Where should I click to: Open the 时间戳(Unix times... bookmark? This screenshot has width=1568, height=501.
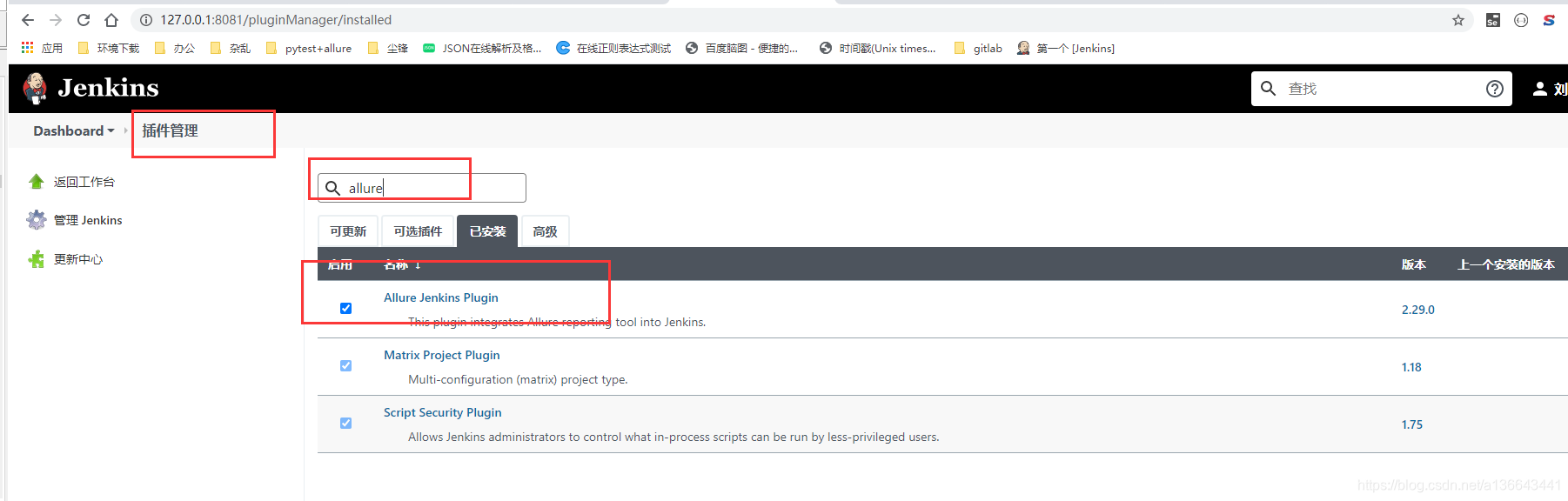coord(878,48)
